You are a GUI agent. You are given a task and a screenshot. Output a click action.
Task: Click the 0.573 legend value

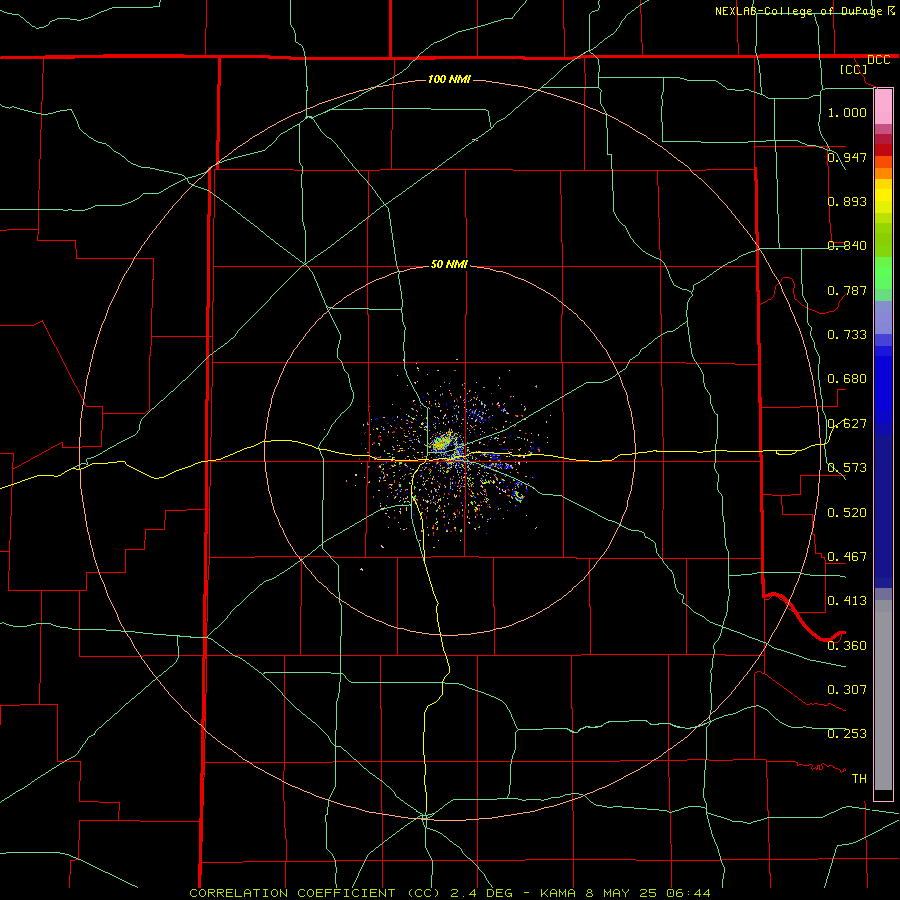(847, 467)
